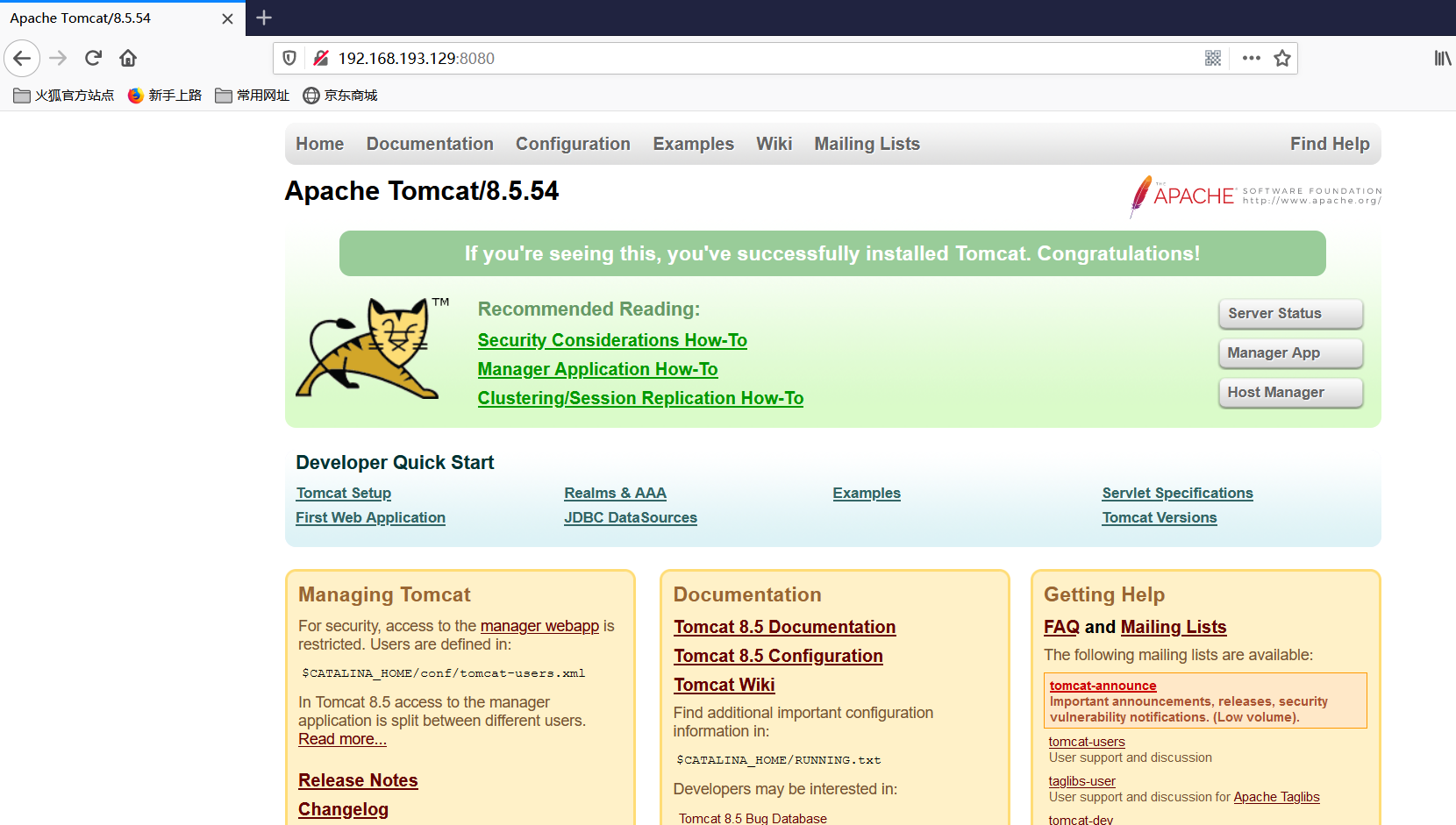Click the $CATALINA_HOME/RUNNING.txt path text
The width and height of the screenshot is (1456, 825).
point(779,760)
